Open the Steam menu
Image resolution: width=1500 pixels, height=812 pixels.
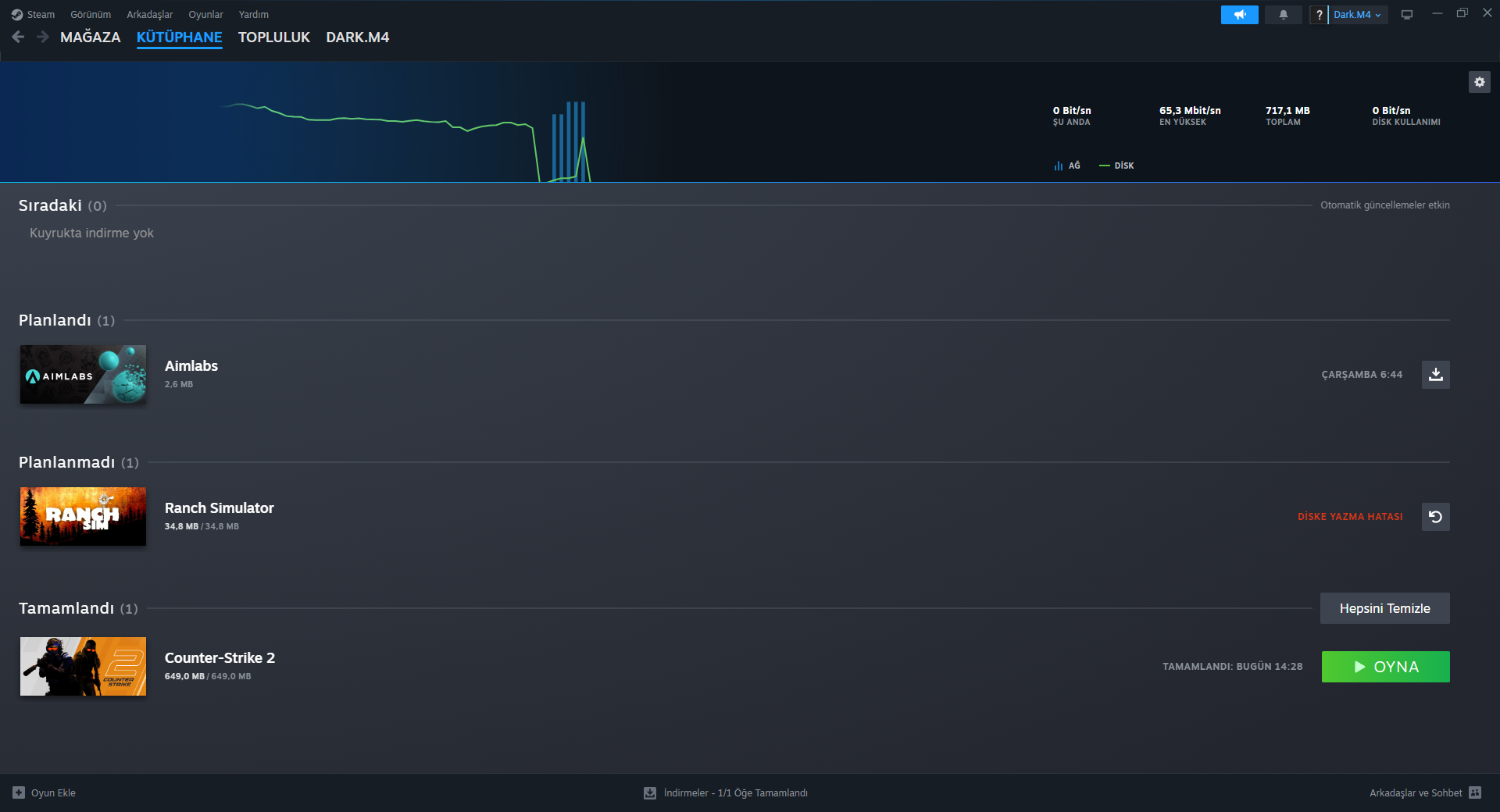click(x=41, y=15)
